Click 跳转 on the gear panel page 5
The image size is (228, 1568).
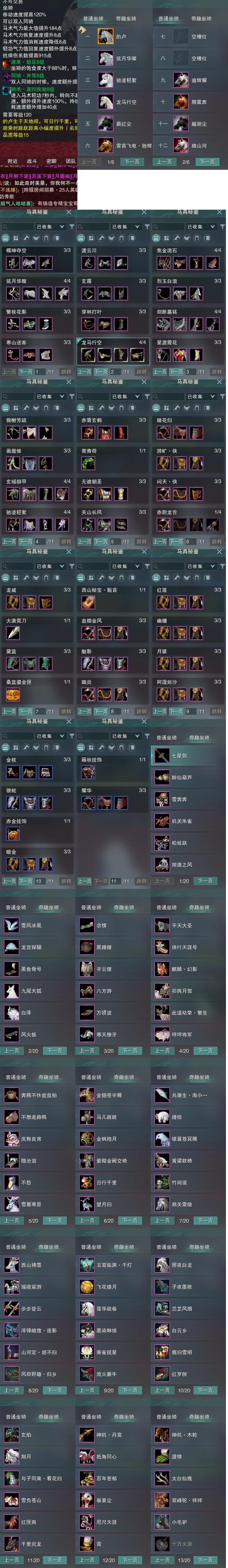(x=141, y=541)
